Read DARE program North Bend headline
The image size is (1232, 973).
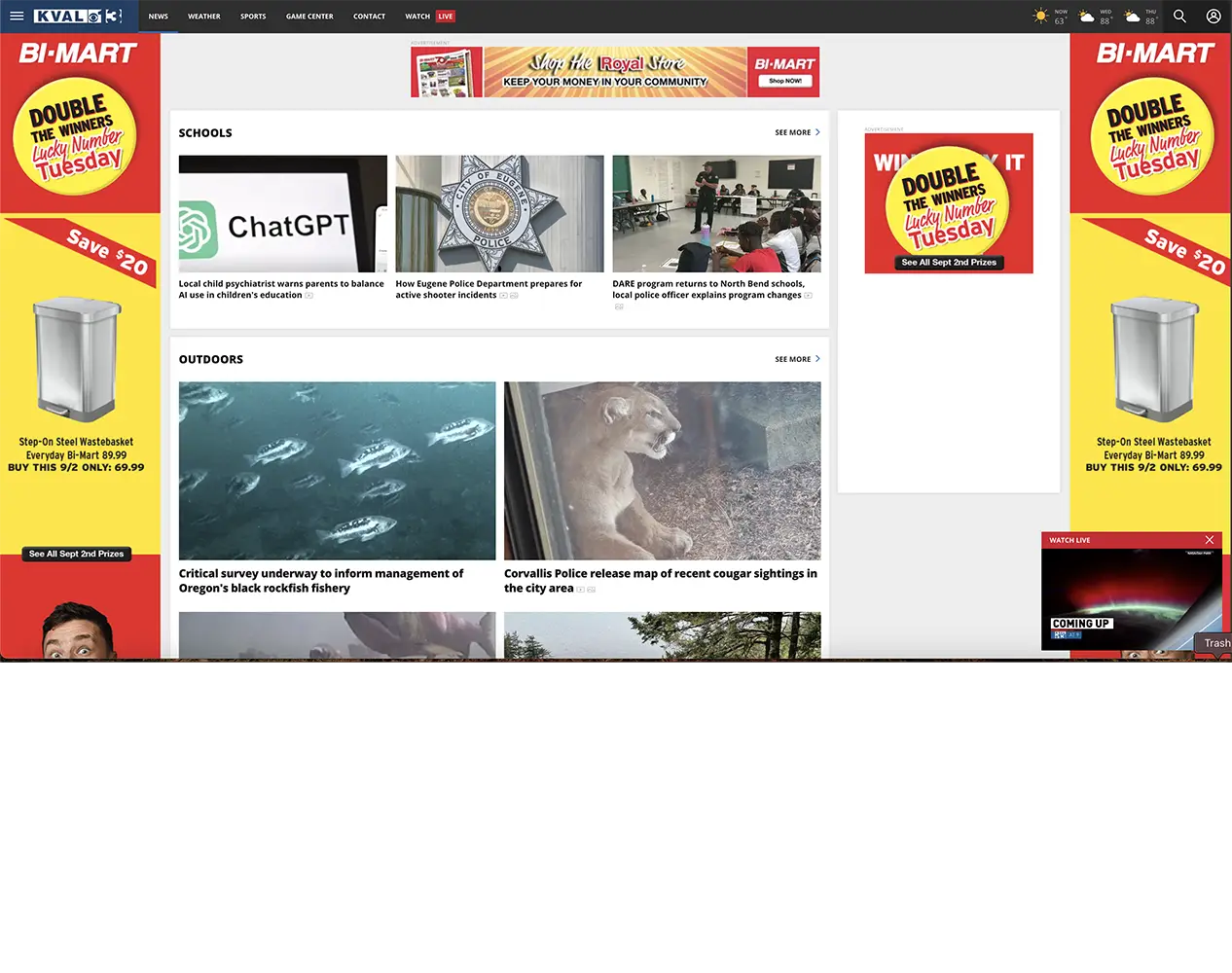coord(708,289)
